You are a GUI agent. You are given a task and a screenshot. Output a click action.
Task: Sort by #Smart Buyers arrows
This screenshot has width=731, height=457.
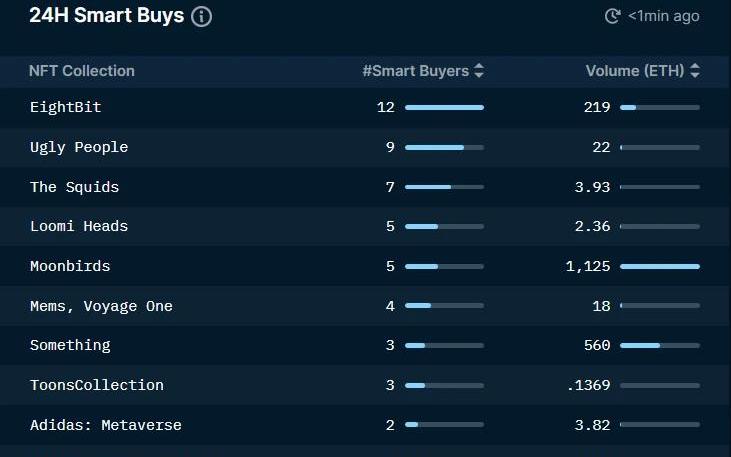[479, 71]
